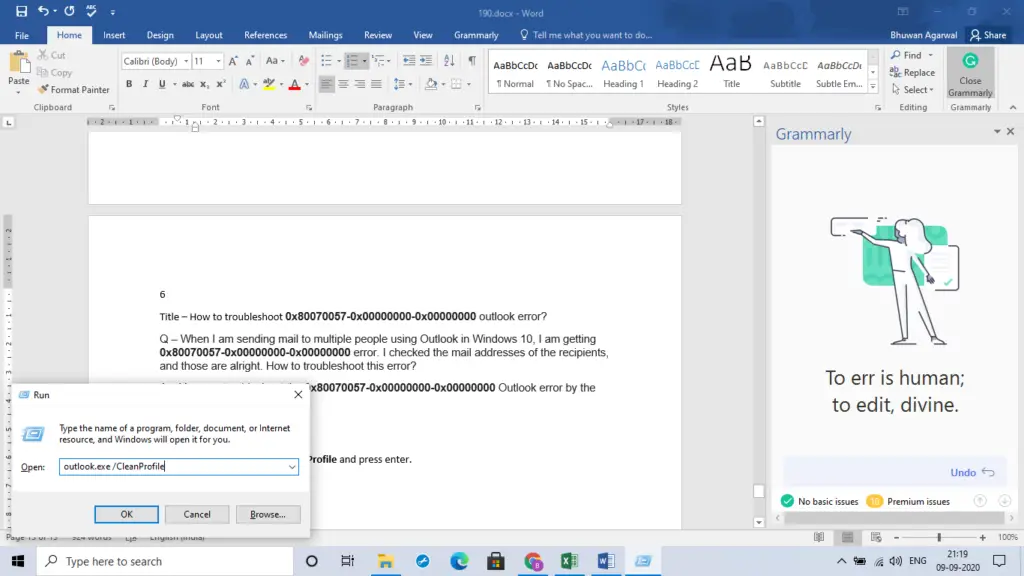This screenshot has width=1024, height=576.
Task: Click the Bullets list icon
Action: tap(327, 61)
